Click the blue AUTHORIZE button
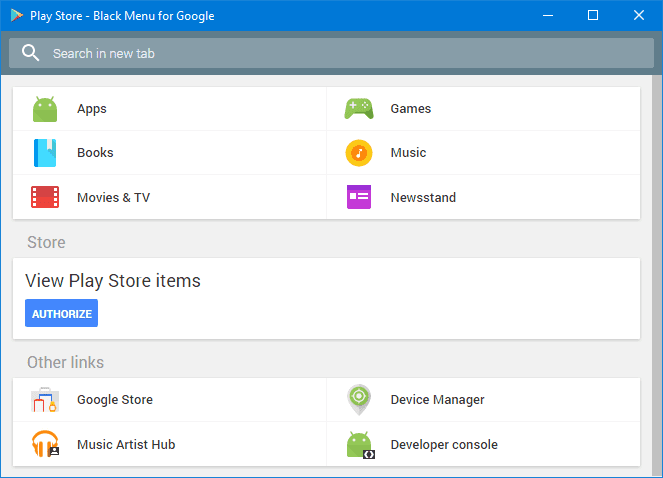This screenshot has height=478, width=663. pyautogui.click(x=61, y=313)
